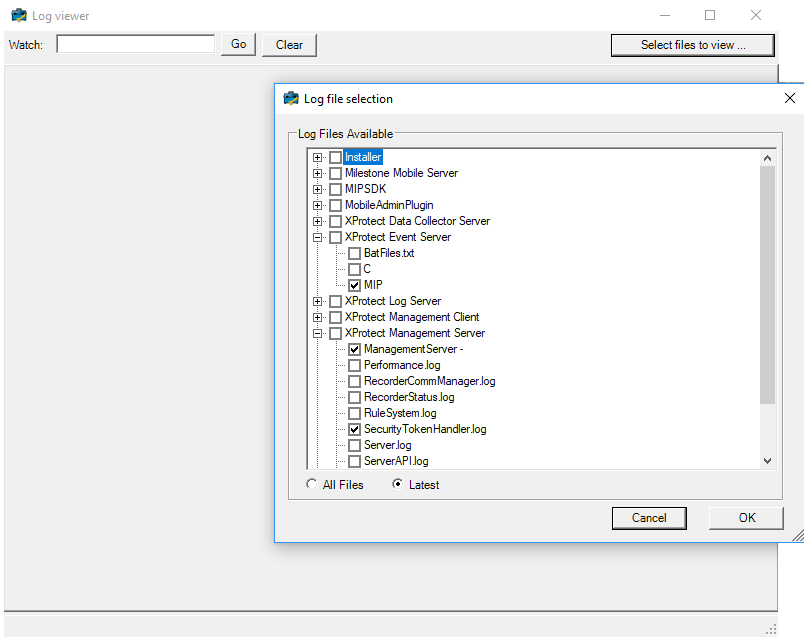
Task: Expand the MobileAdminPlugin tree node
Action: [x=317, y=205]
